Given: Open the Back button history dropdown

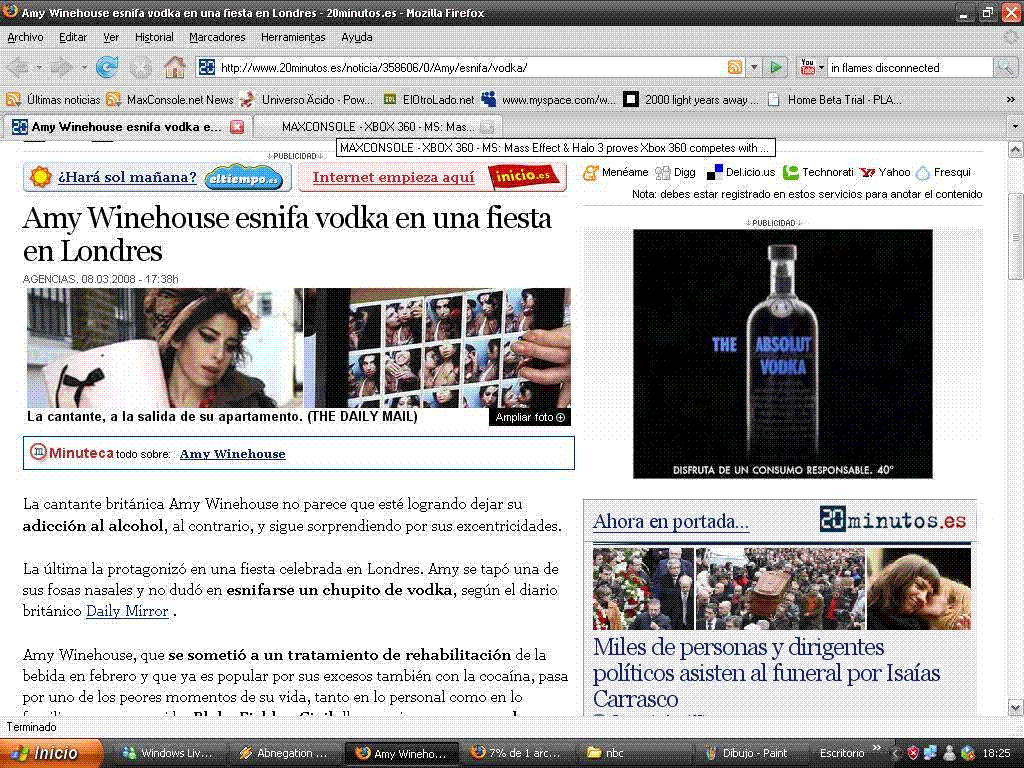Looking at the screenshot, I should pyautogui.click(x=39, y=67).
